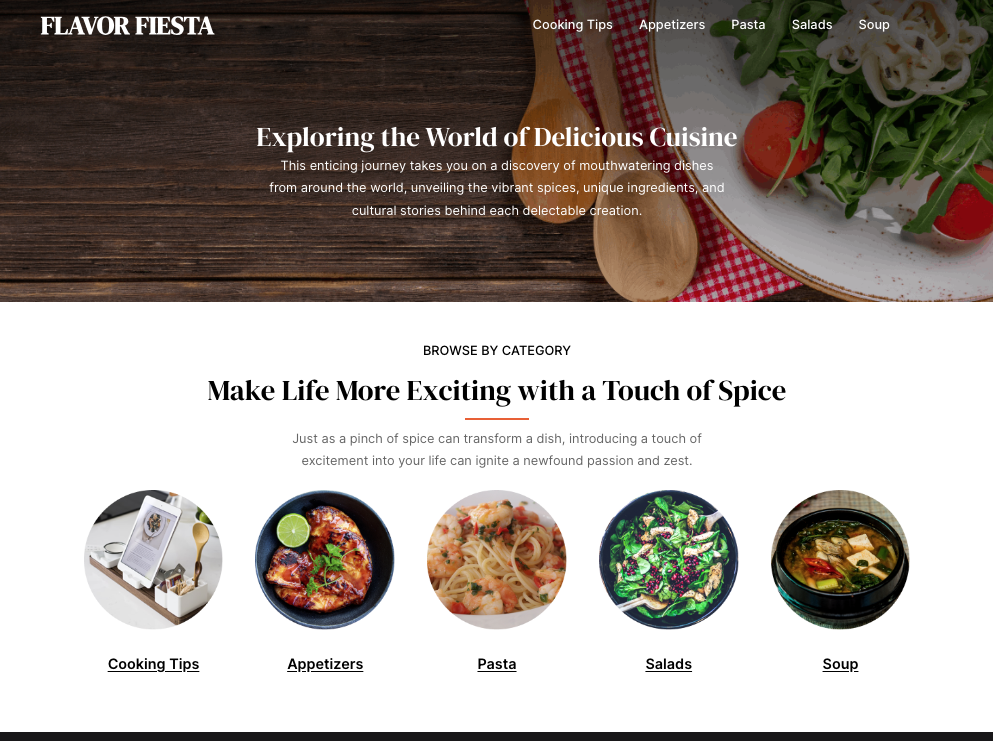
Task: Open Appetizers in the top navigation
Action: click(x=672, y=25)
